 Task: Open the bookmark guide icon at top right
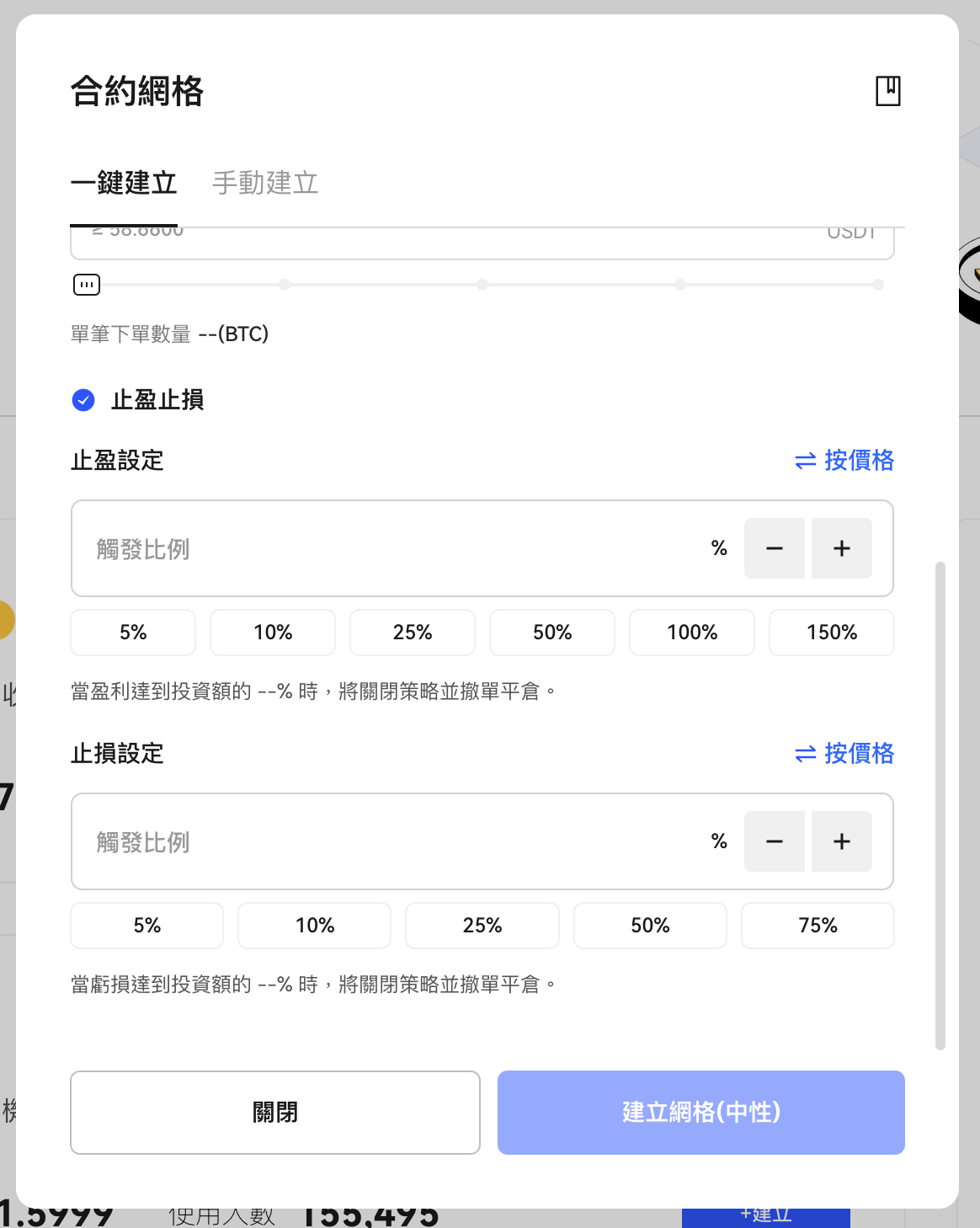pos(888,90)
